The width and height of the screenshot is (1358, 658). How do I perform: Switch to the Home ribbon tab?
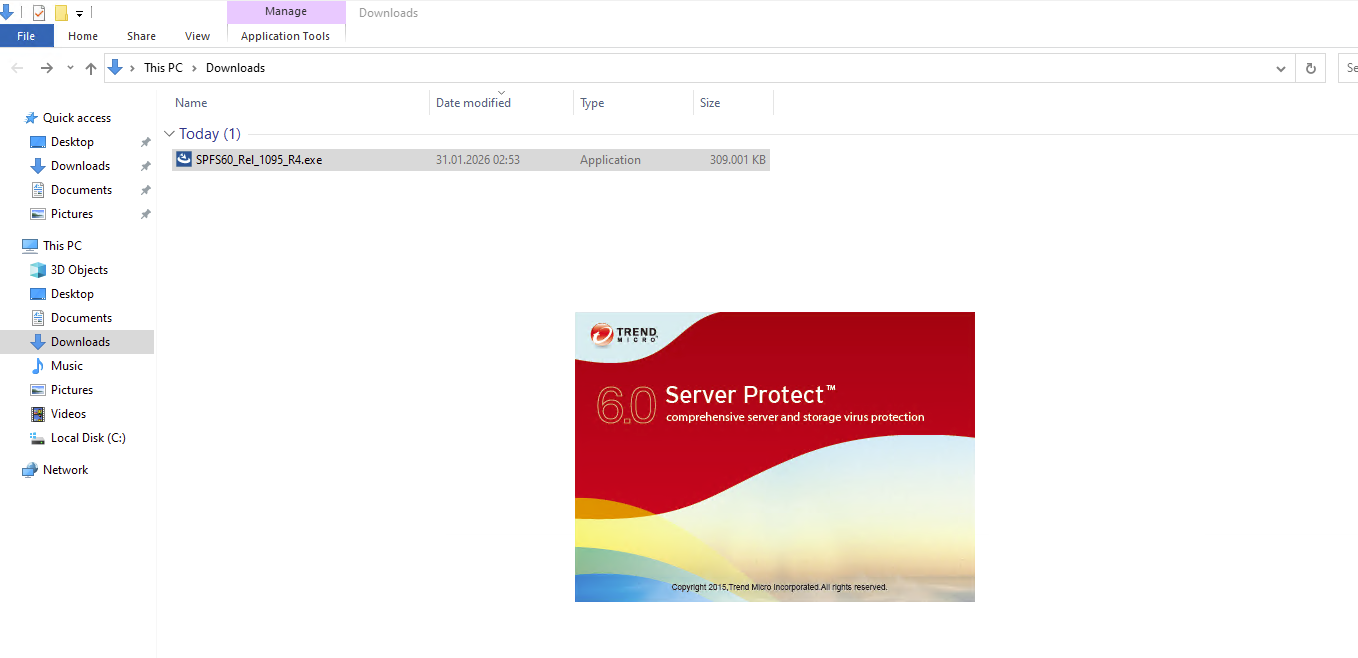click(83, 36)
